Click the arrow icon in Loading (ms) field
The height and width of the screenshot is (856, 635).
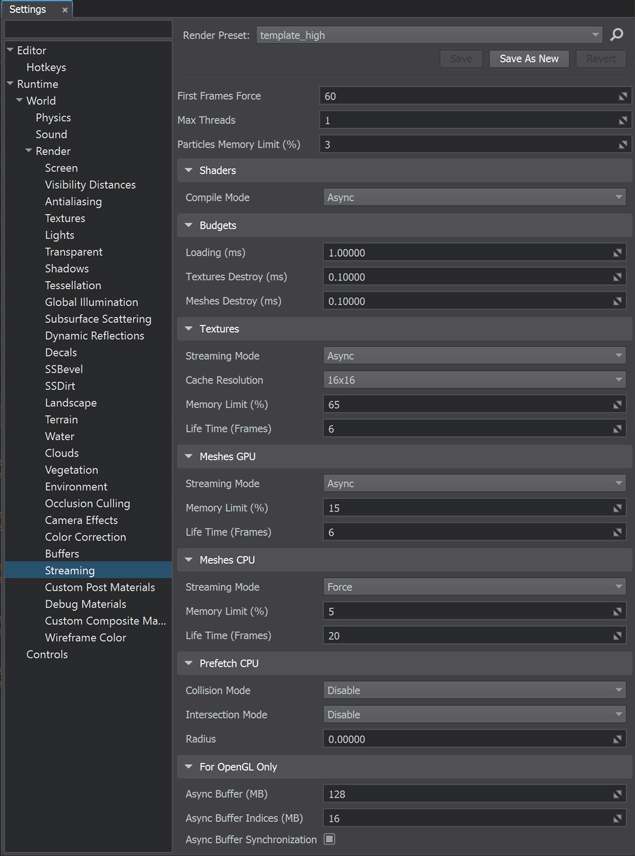pyautogui.click(x=618, y=253)
